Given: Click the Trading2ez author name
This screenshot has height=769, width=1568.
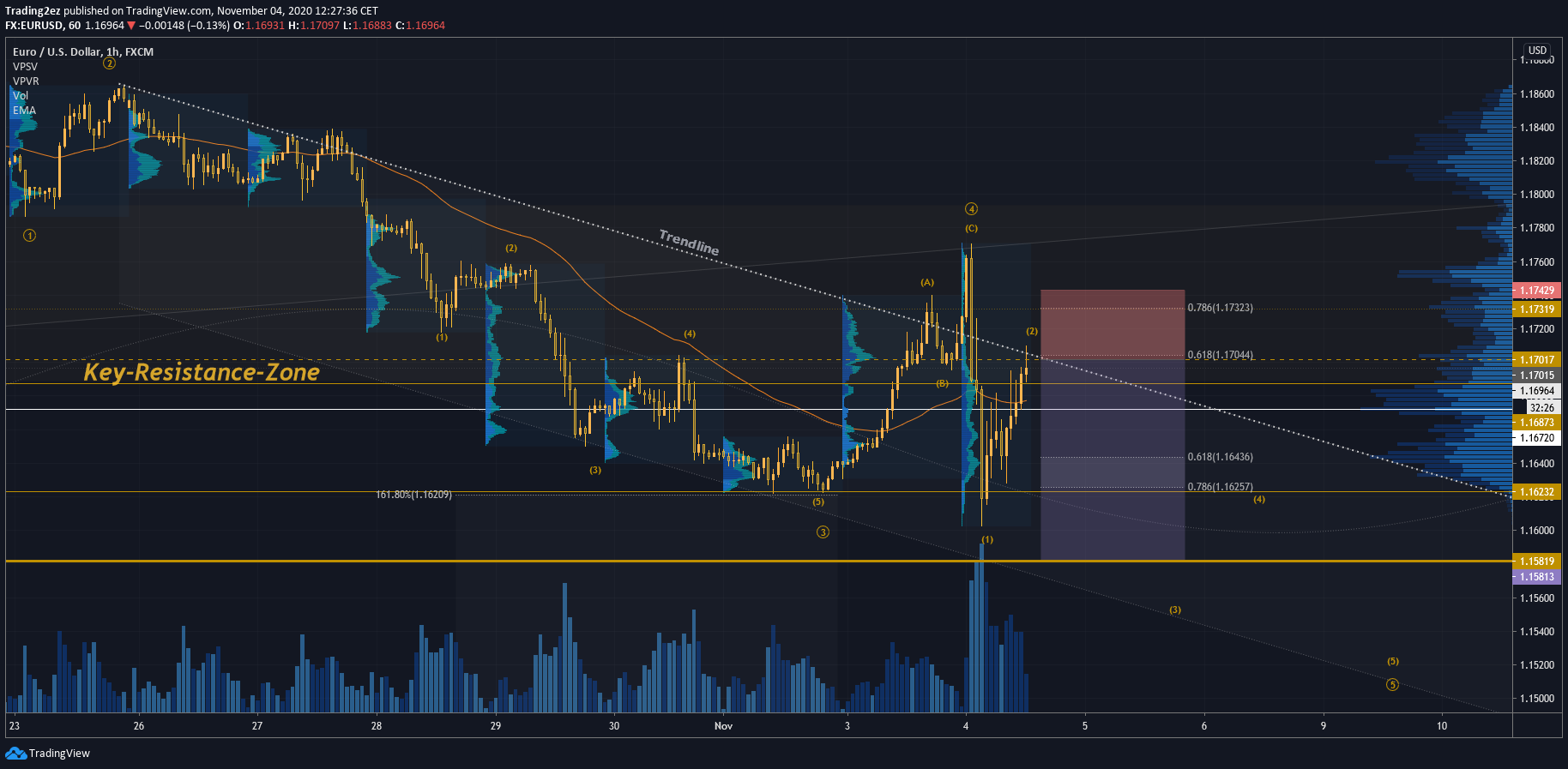Looking at the screenshot, I should (x=33, y=11).
